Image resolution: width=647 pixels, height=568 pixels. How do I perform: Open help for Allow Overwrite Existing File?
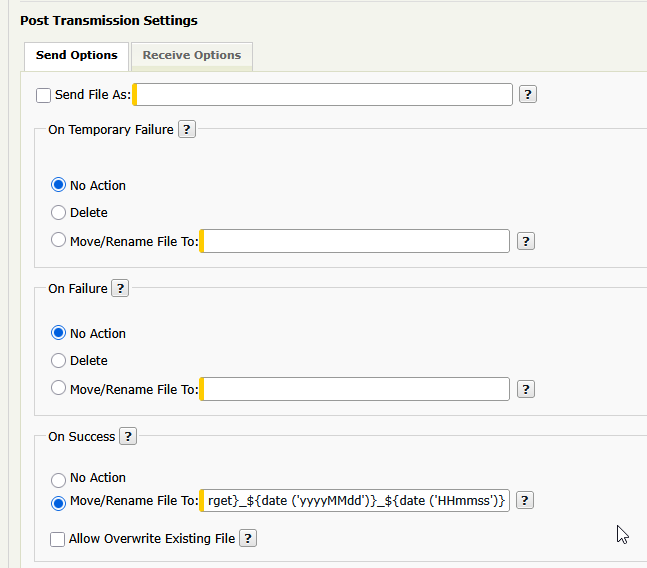pyautogui.click(x=248, y=538)
